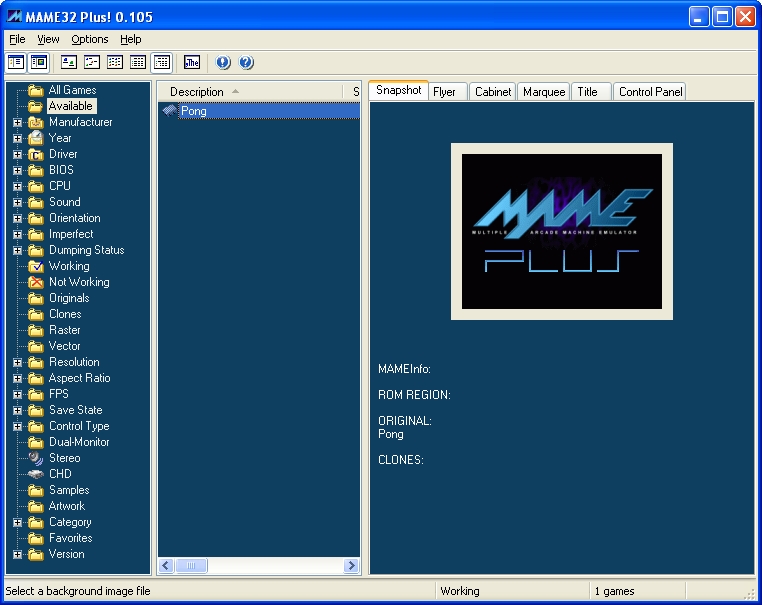This screenshot has height=605, width=762.
Task: Select the list view toolbar icon
Action: coord(115,62)
